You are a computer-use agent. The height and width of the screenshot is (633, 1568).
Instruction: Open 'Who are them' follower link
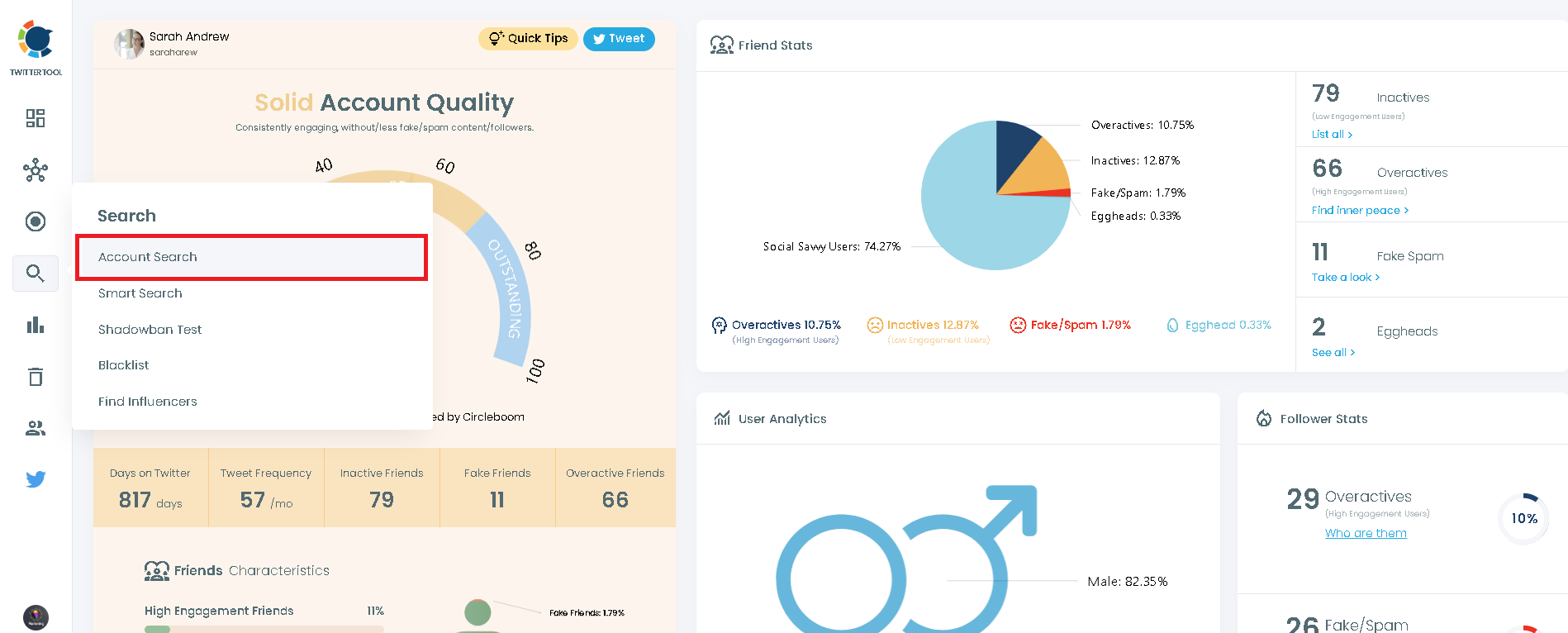point(1366,534)
